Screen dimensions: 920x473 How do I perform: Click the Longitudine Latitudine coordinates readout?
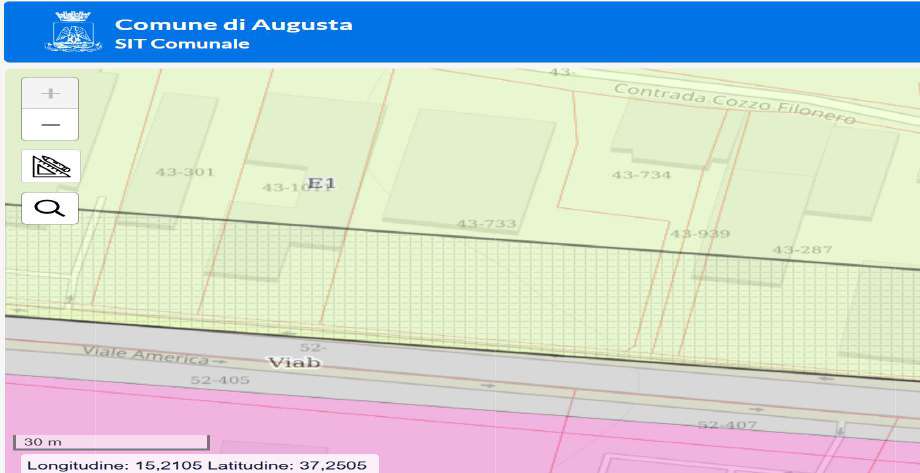pos(196,465)
